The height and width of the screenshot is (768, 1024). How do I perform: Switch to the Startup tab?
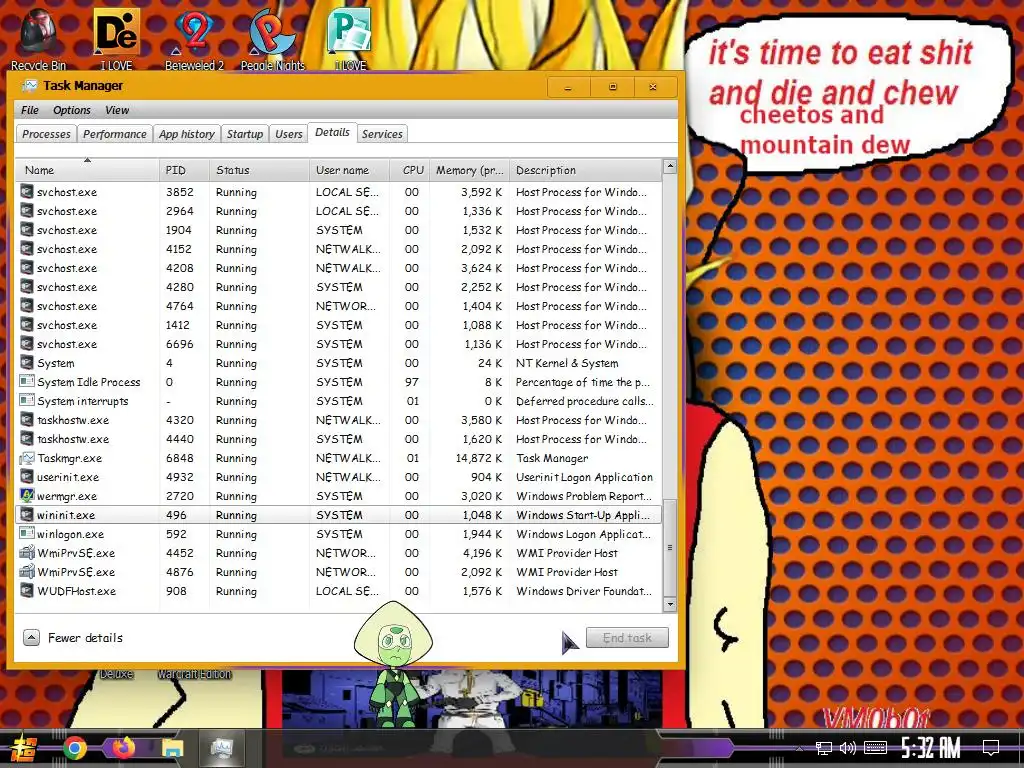pyautogui.click(x=245, y=134)
